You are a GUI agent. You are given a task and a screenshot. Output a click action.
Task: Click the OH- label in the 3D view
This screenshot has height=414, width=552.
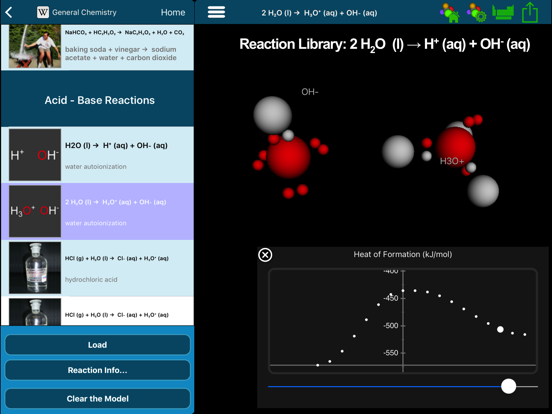pos(310,92)
